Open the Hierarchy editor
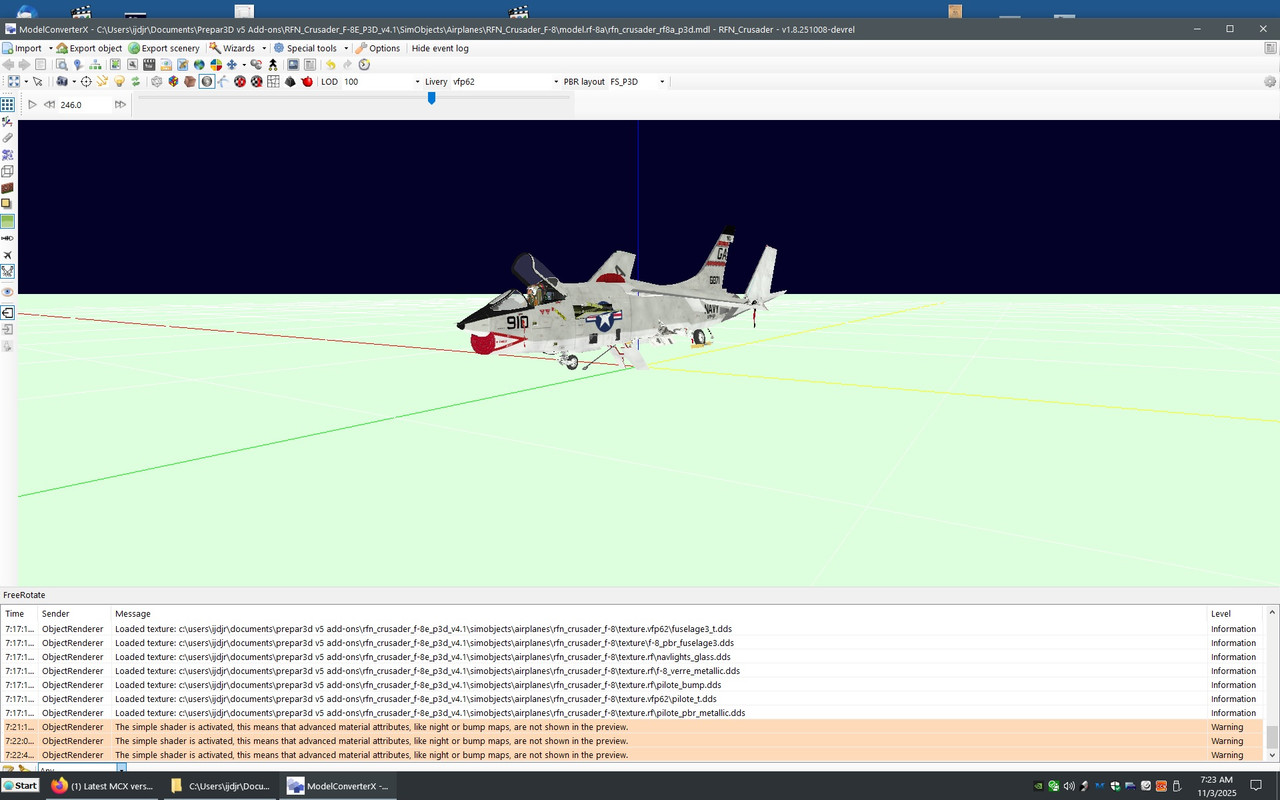This screenshot has height=800, width=1280. (x=96, y=64)
